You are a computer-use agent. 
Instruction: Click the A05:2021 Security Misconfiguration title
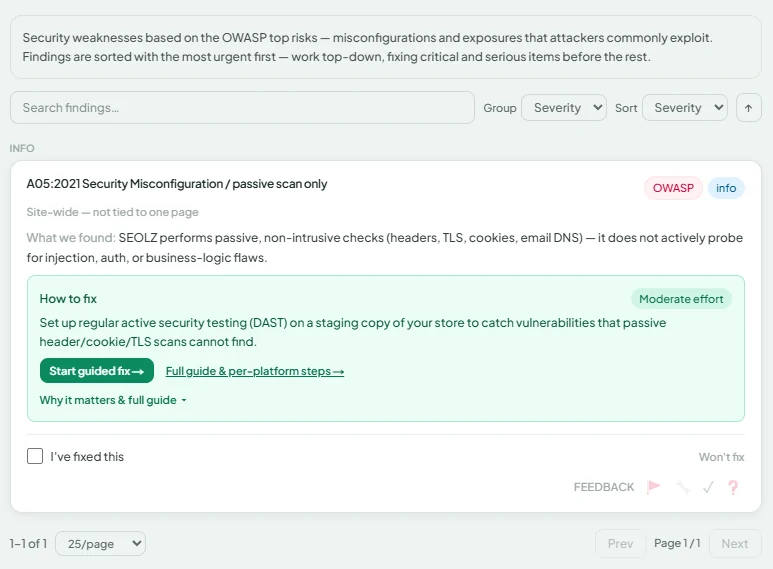click(x=176, y=184)
